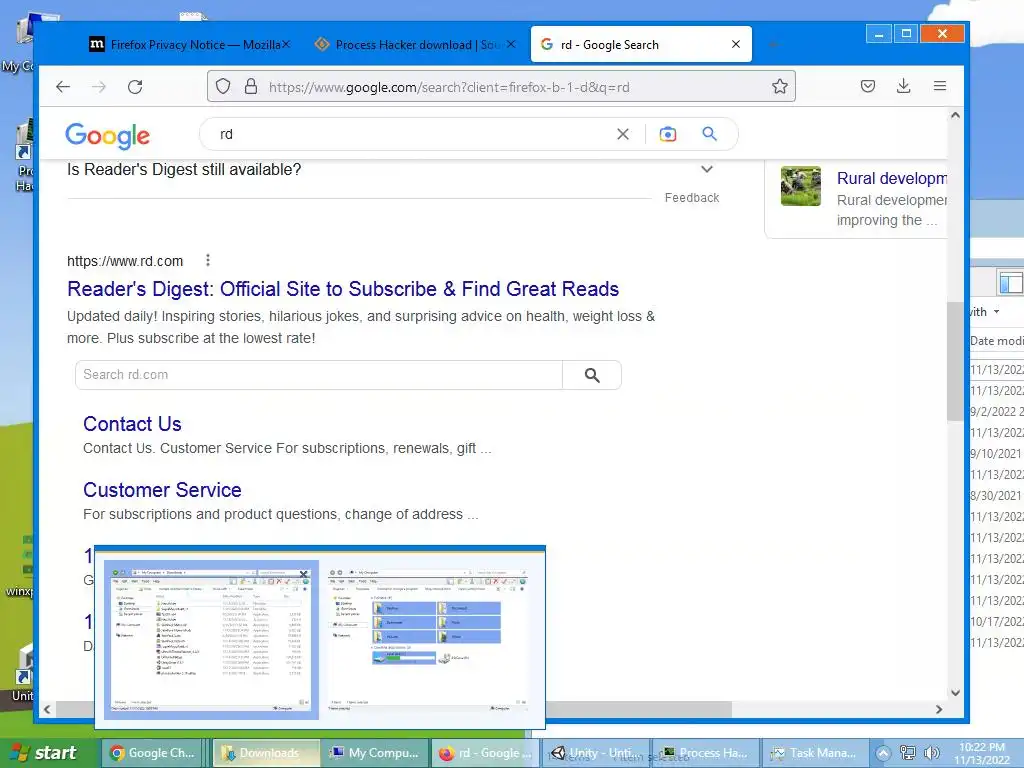Select the 9/2/2022 date row in Explorer window

coord(997,411)
